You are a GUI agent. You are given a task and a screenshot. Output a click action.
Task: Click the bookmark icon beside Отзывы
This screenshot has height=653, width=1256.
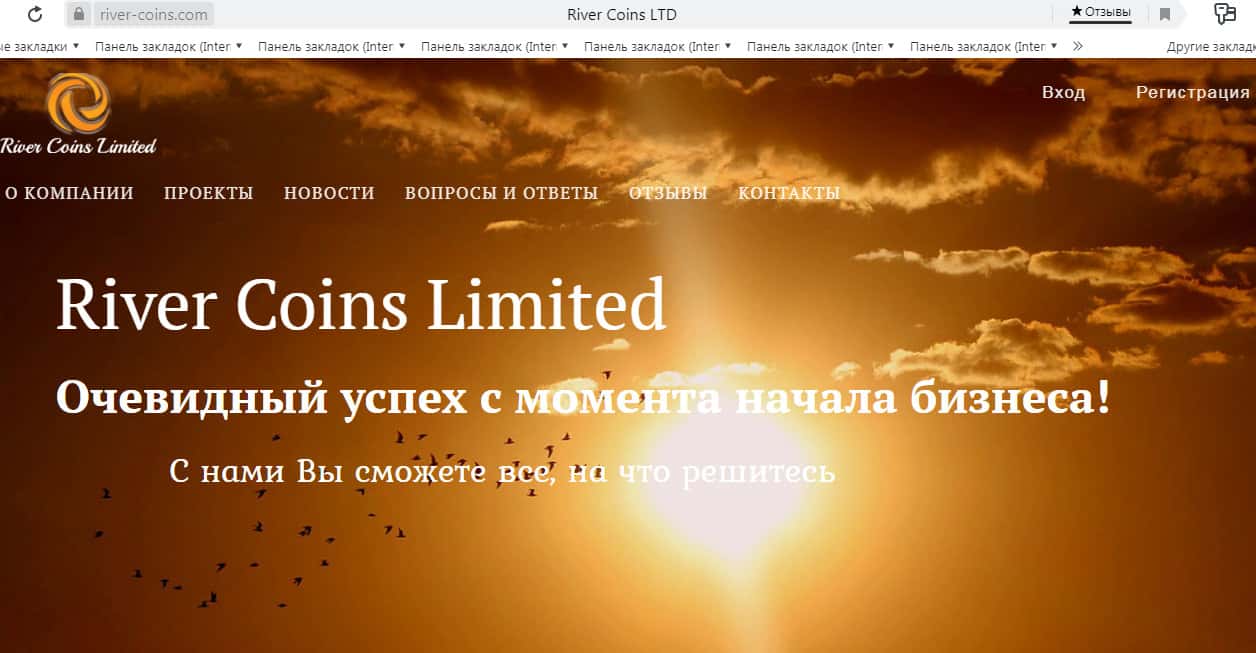pos(1165,14)
